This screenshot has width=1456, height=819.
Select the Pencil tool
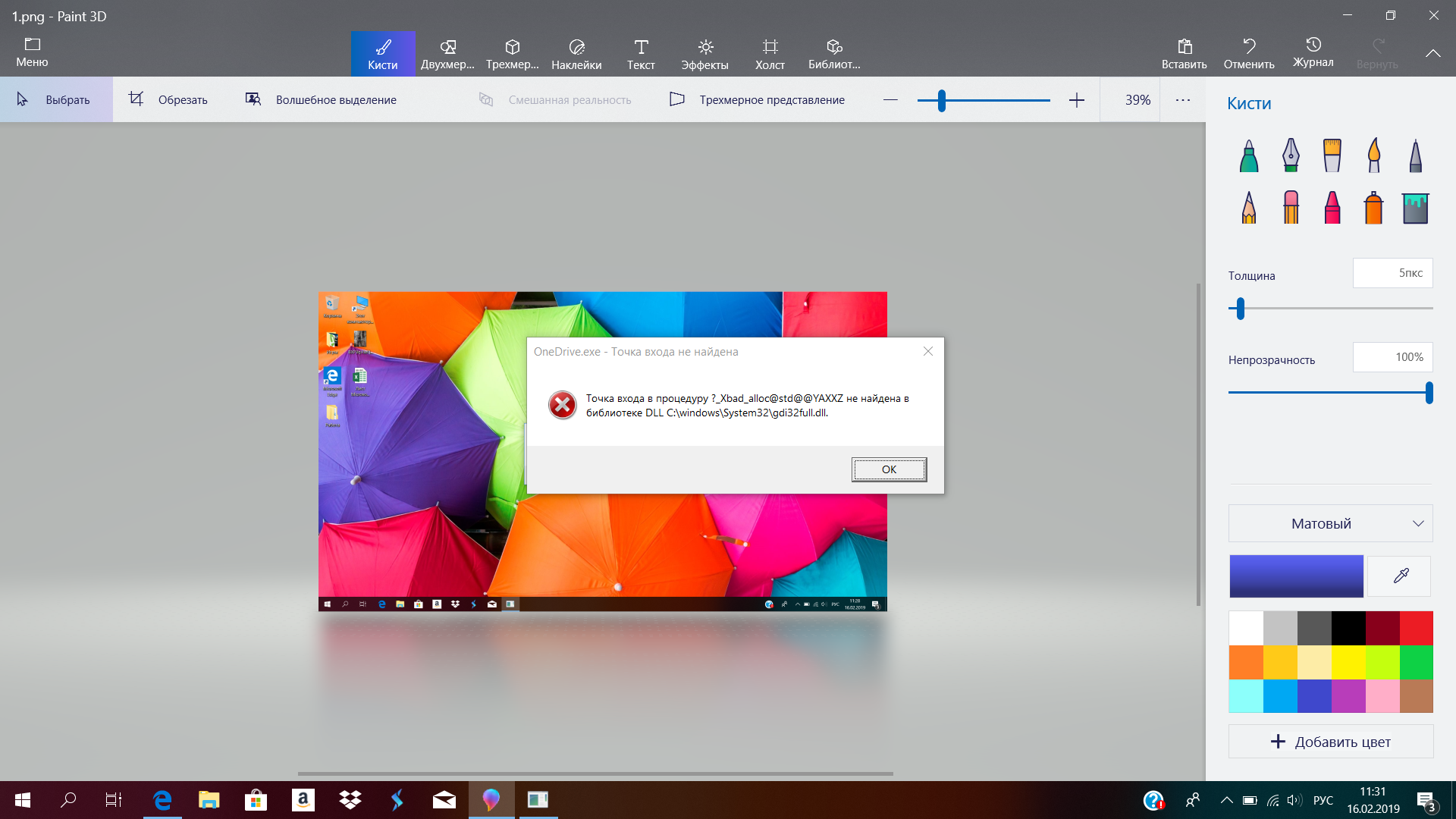1249,207
